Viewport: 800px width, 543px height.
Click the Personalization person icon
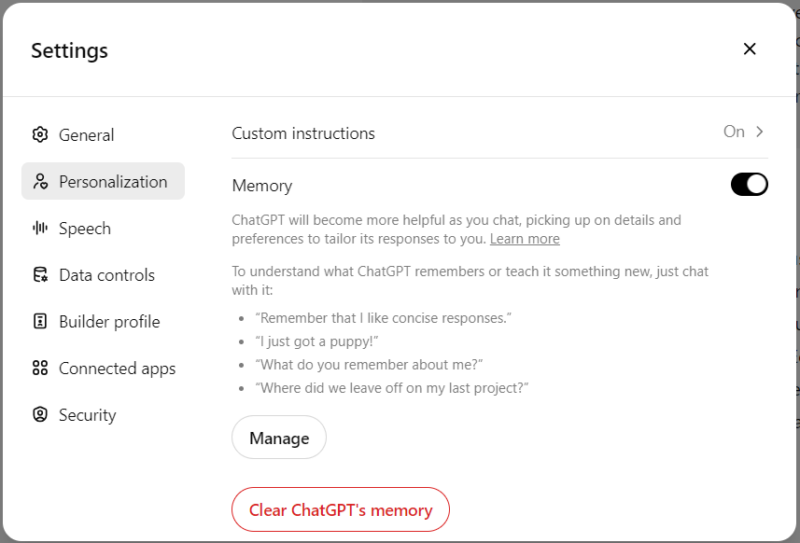click(x=40, y=182)
